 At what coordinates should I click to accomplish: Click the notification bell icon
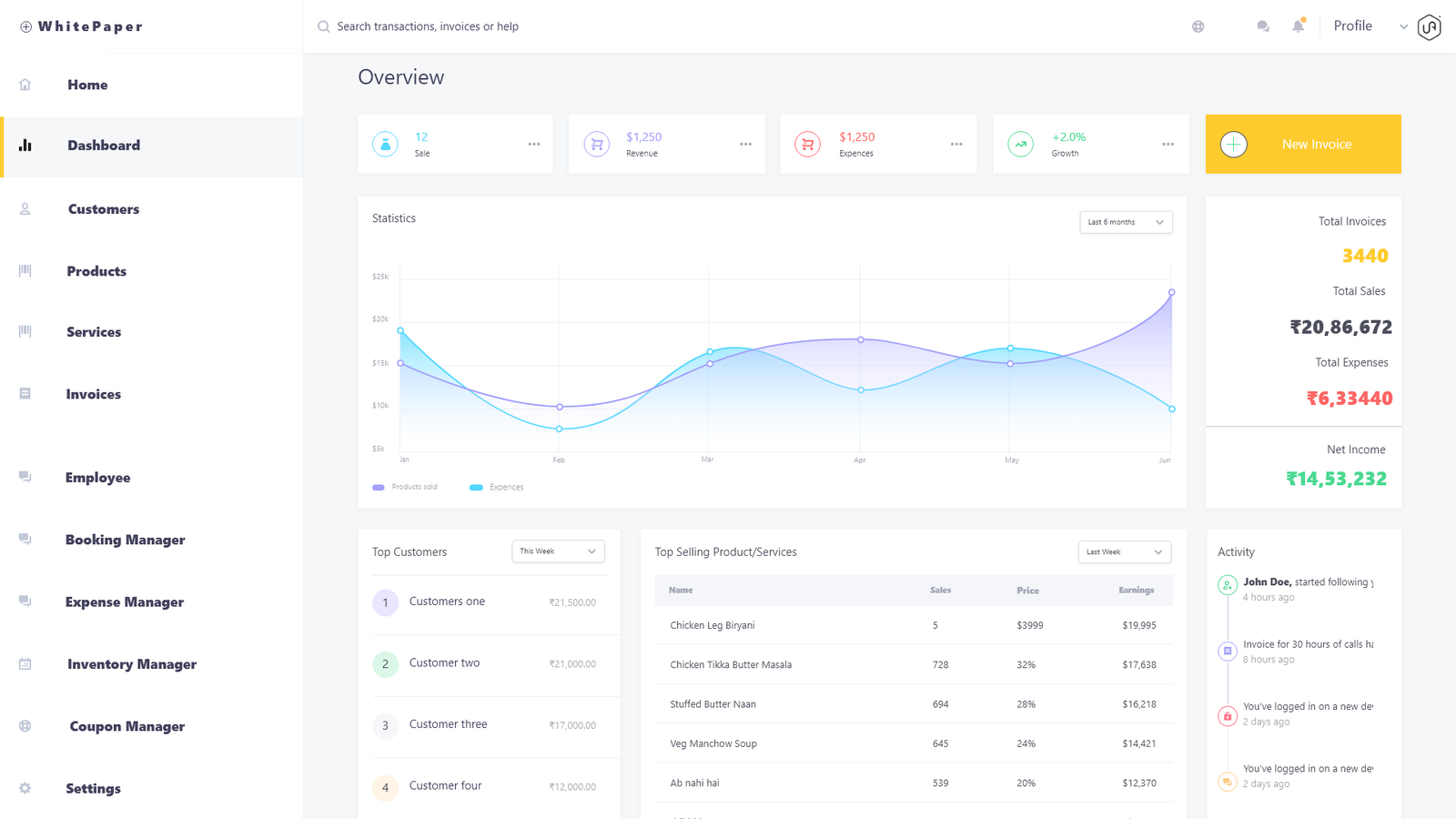coord(1298,26)
